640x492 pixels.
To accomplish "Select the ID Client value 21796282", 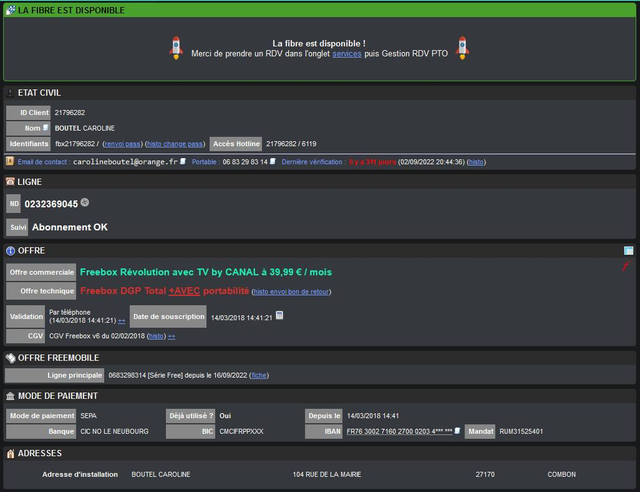I will pyautogui.click(x=70, y=113).
